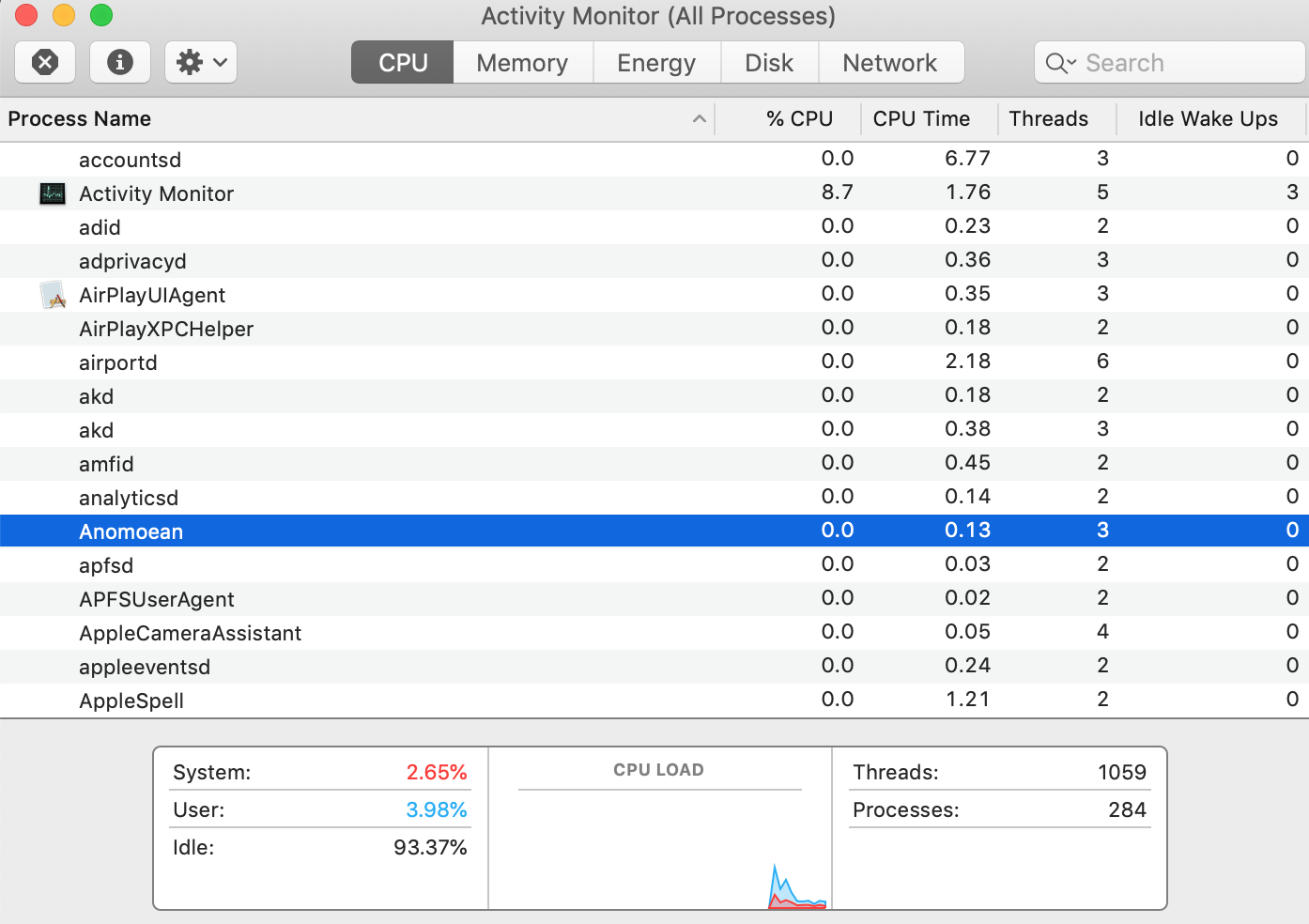Select the AppleSpell process row
Image resolution: width=1309 pixels, height=924 pixels.
(654, 701)
